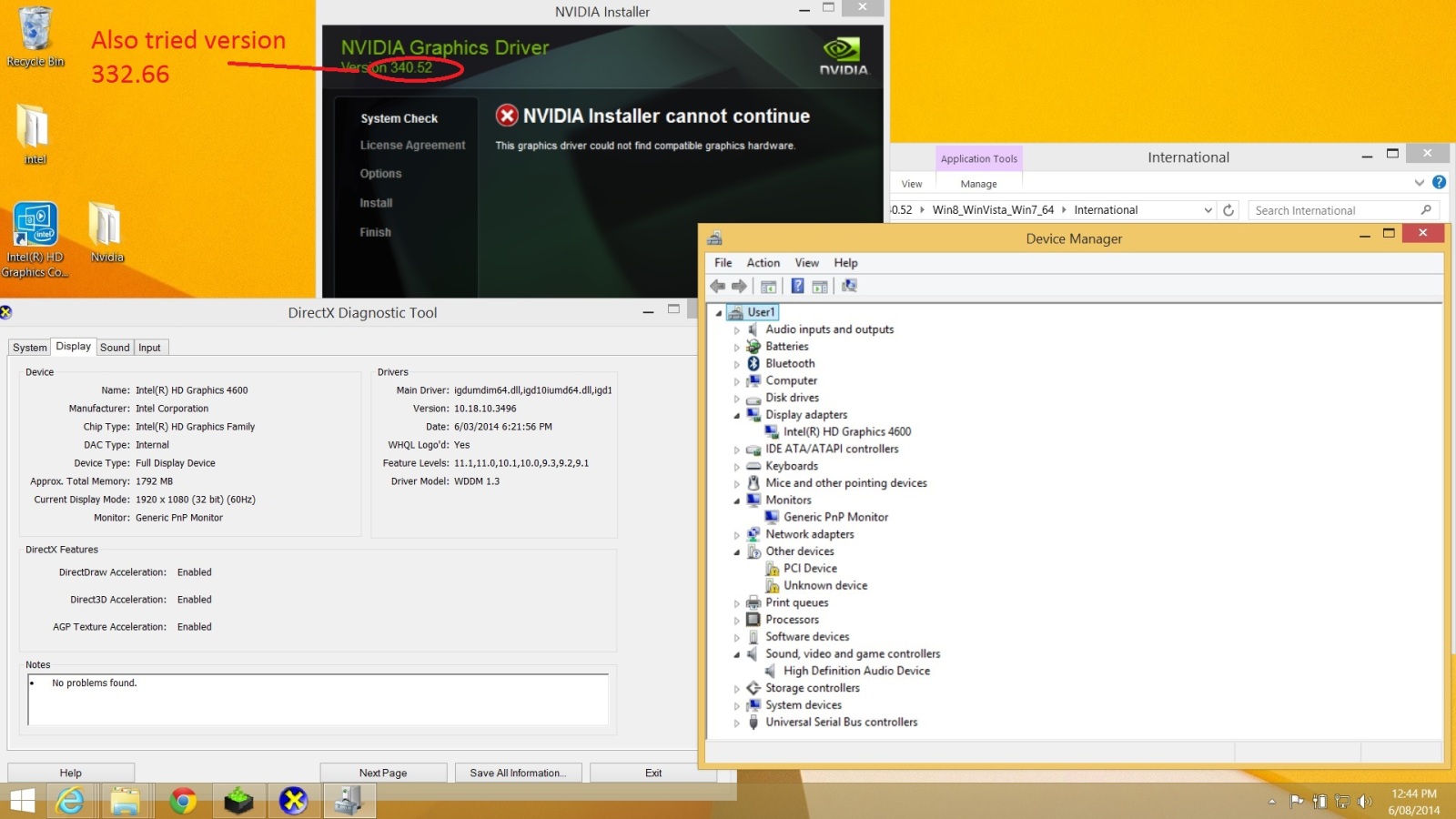
Task: Switch to Sound tab in DirectX Diagnostic Tool
Action: (x=115, y=348)
